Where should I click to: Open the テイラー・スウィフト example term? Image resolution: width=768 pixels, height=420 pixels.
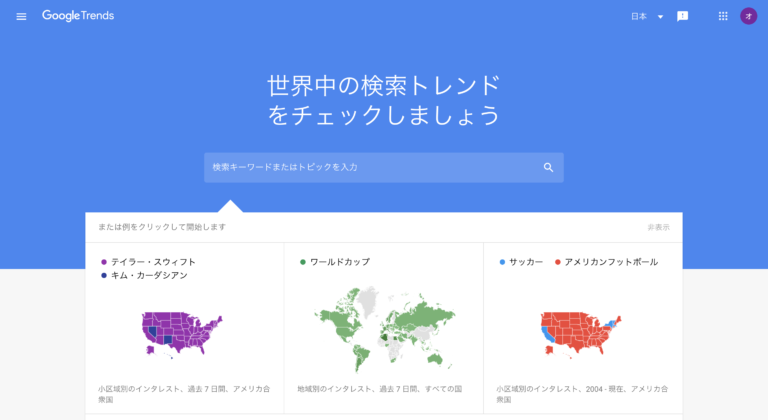pyautogui.click(x=153, y=262)
